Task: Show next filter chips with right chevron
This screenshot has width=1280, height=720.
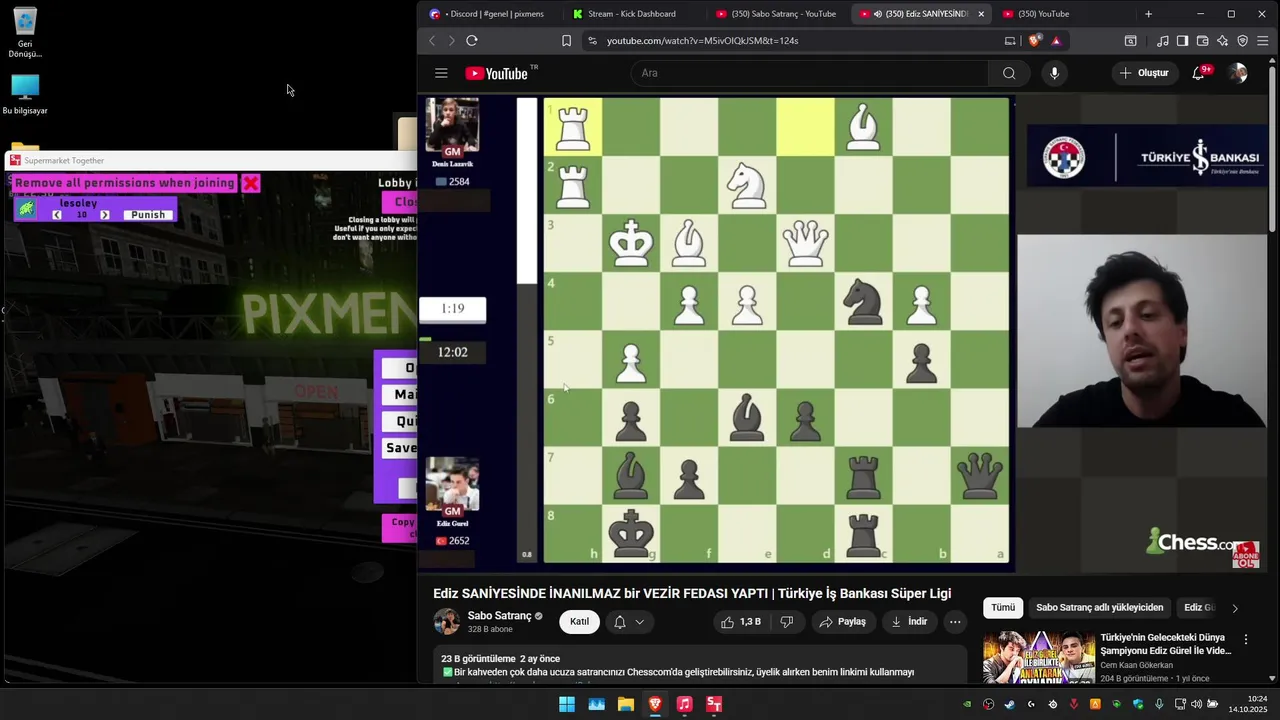Action: (1234, 608)
